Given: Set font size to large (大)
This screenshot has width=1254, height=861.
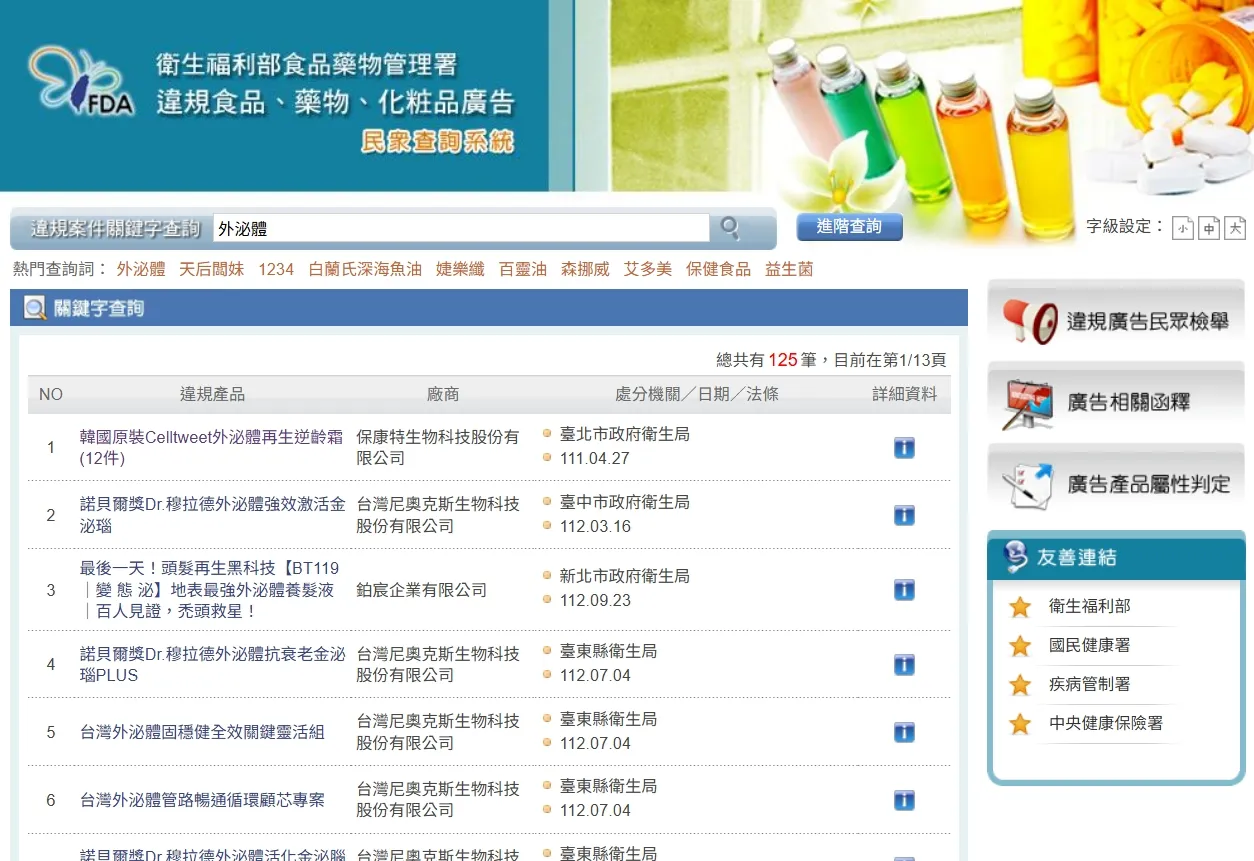Looking at the screenshot, I should point(1235,229).
